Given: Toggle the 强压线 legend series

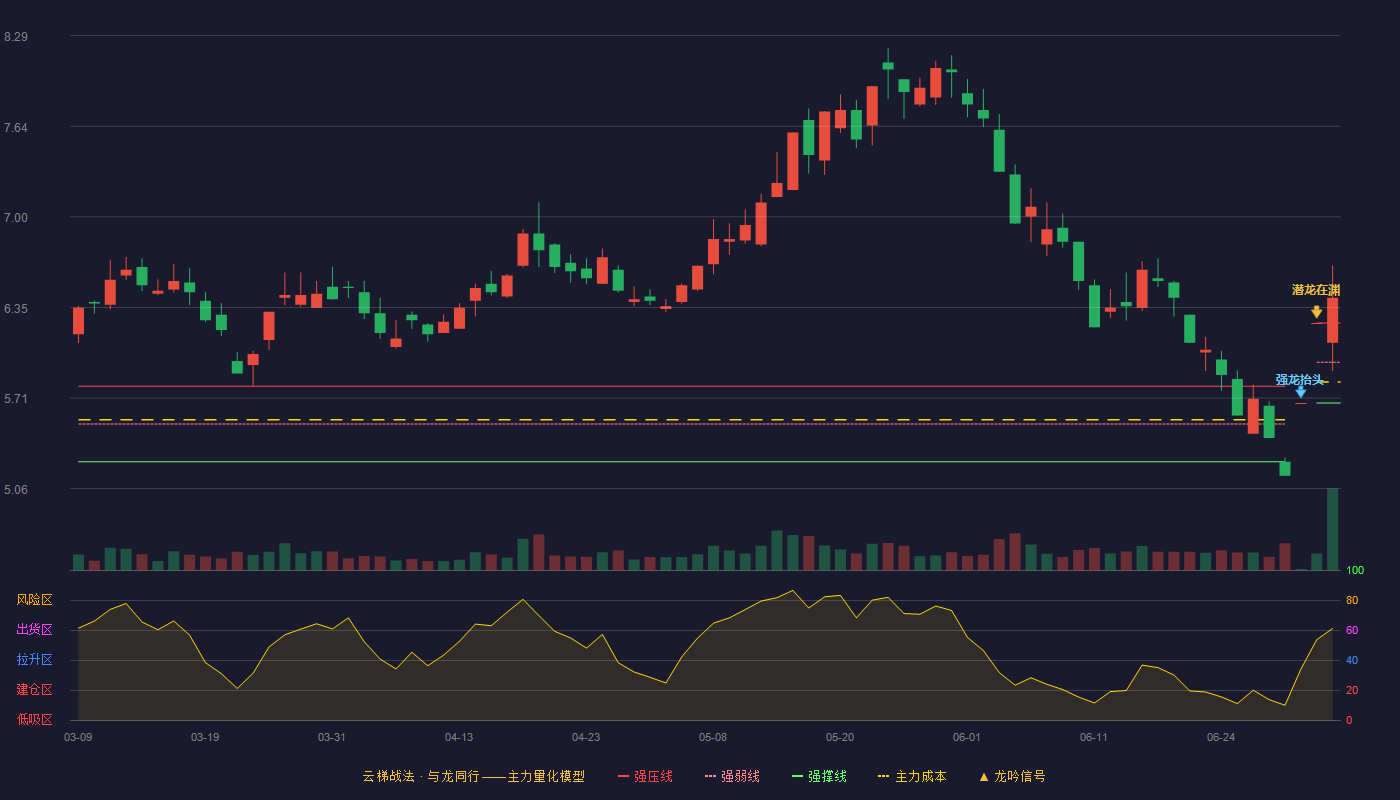Looking at the screenshot, I should pos(645,776).
